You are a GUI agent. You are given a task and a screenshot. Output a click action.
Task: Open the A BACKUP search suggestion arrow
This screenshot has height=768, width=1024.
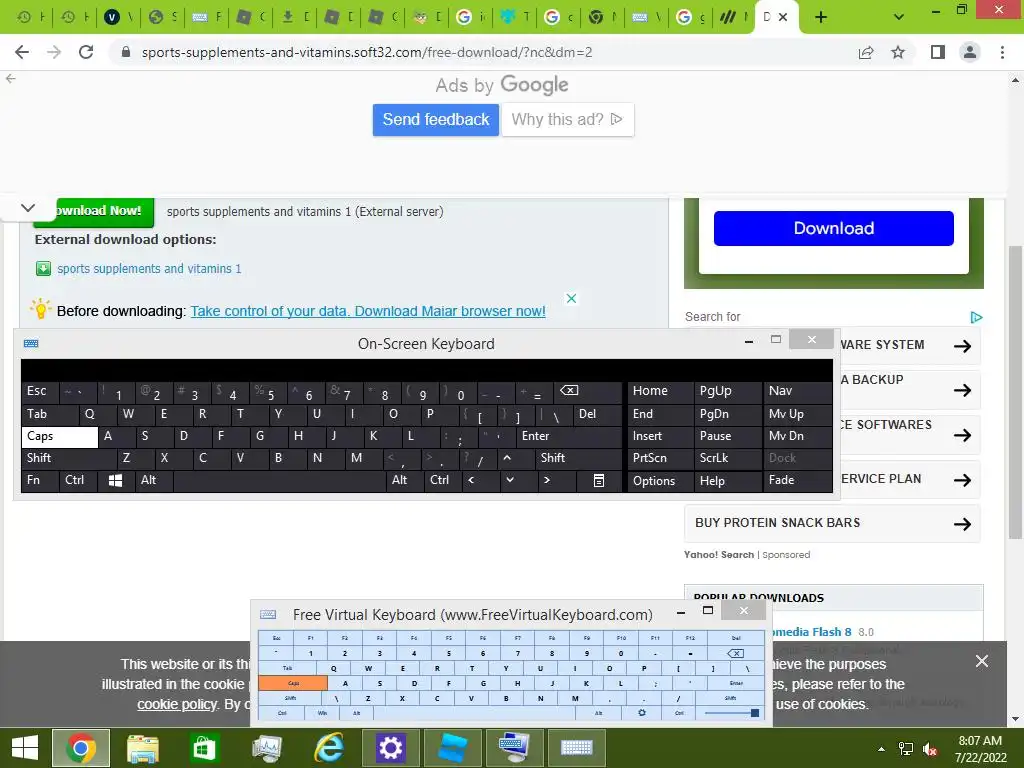click(962, 391)
